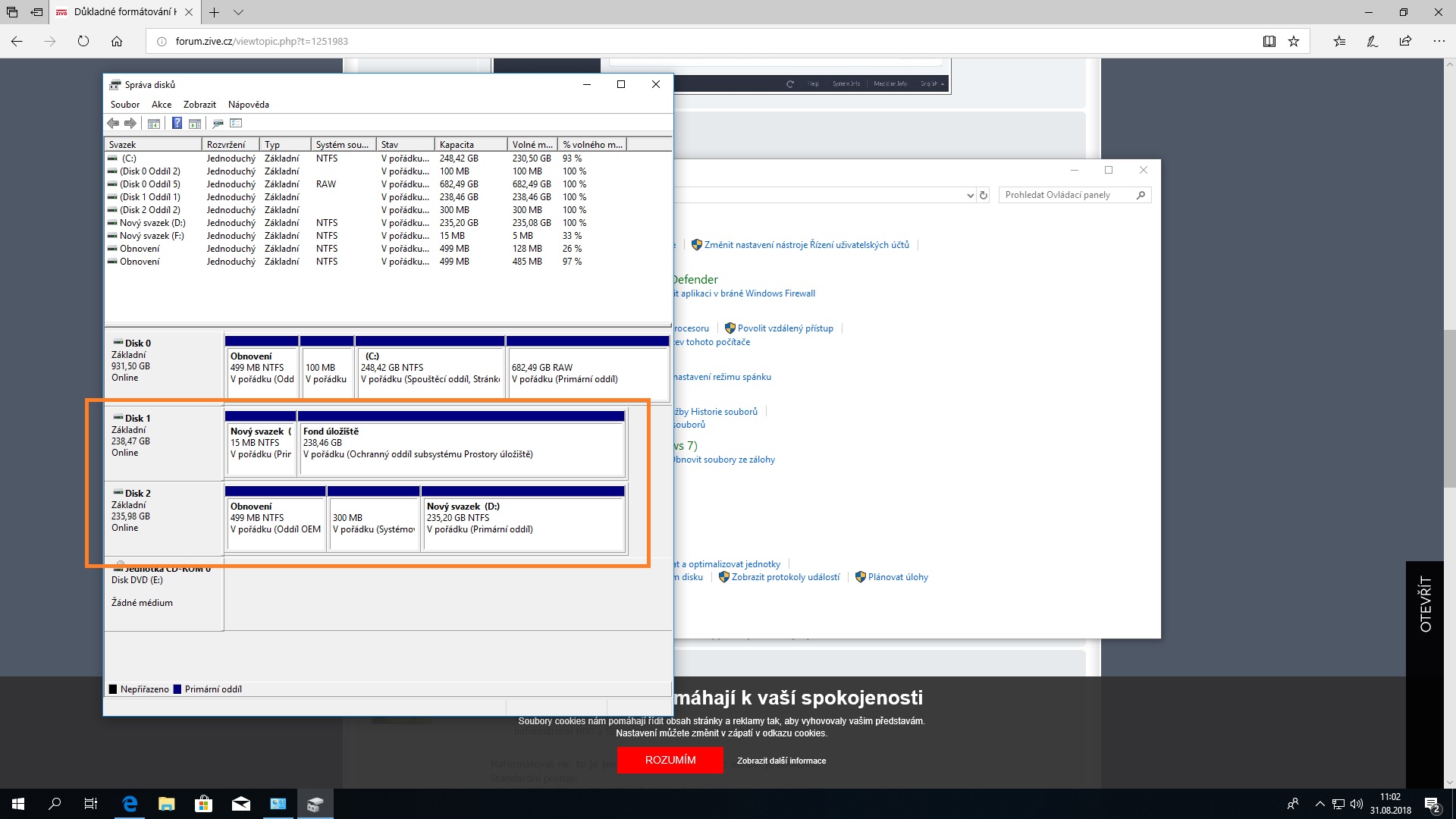Screen dimensions: 1456x819
Task: Open Povolit vzdálený přístup link
Action: [785, 328]
